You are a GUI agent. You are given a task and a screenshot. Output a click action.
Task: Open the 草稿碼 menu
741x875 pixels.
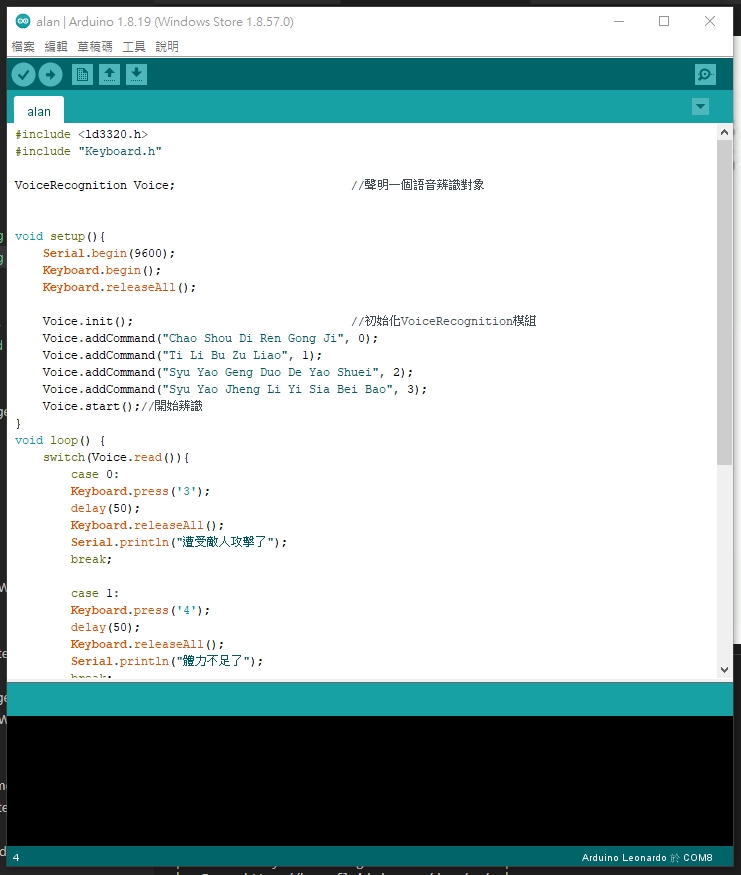[95, 46]
